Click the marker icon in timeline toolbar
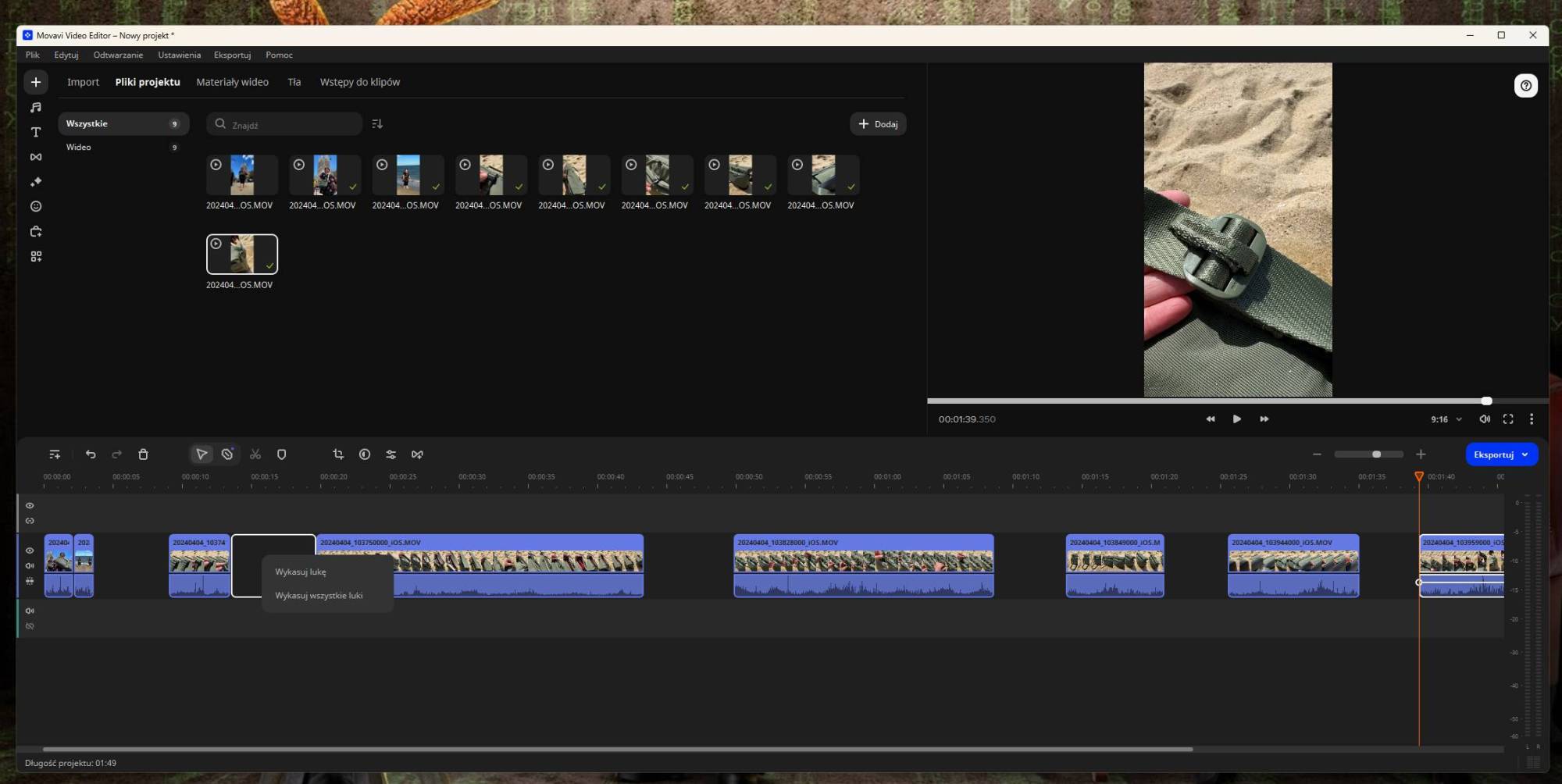The width and height of the screenshot is (1562, 784). (282, 454)
